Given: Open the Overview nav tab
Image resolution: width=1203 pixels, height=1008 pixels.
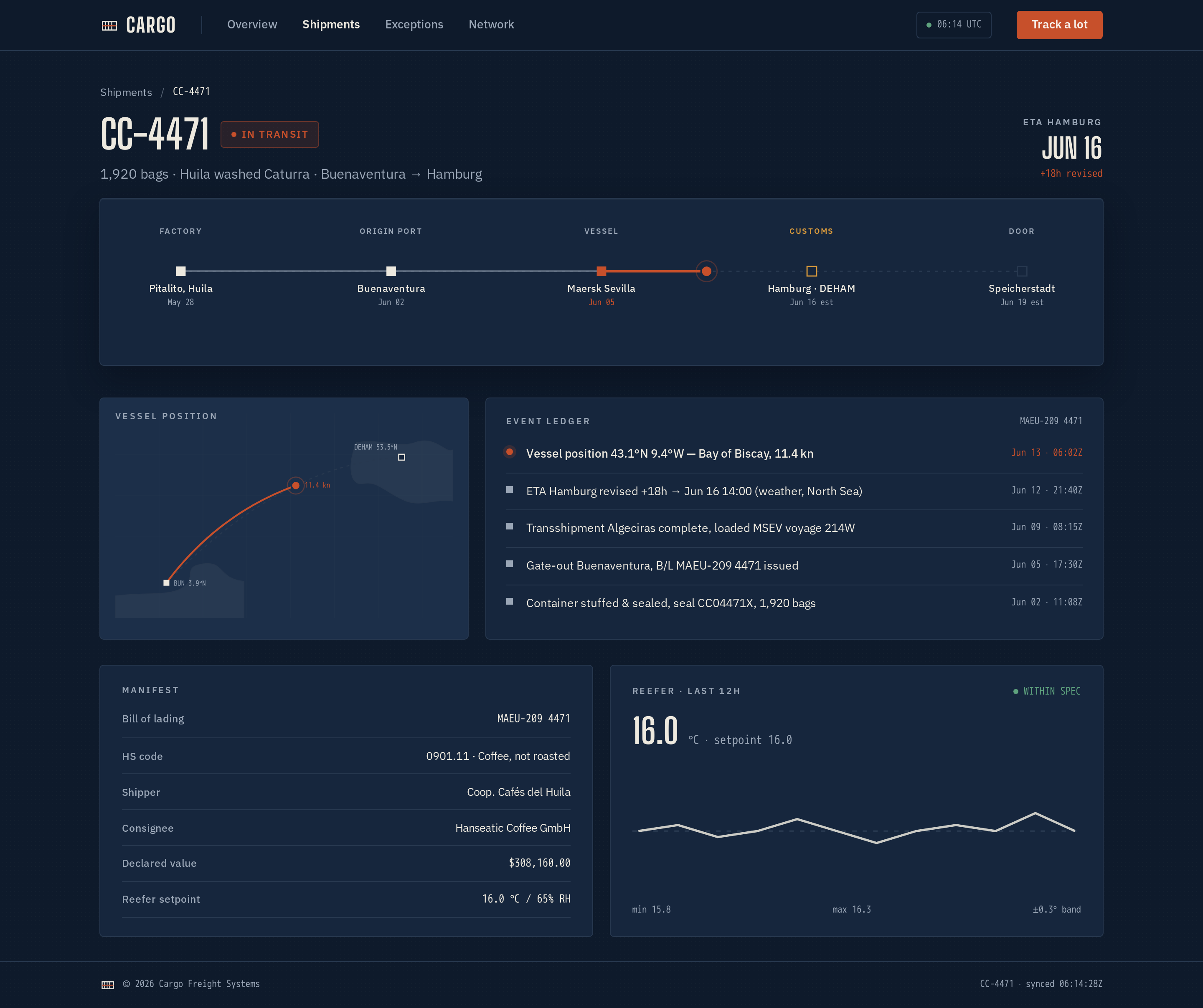Looking at the screenshot, I should (252, 25).
